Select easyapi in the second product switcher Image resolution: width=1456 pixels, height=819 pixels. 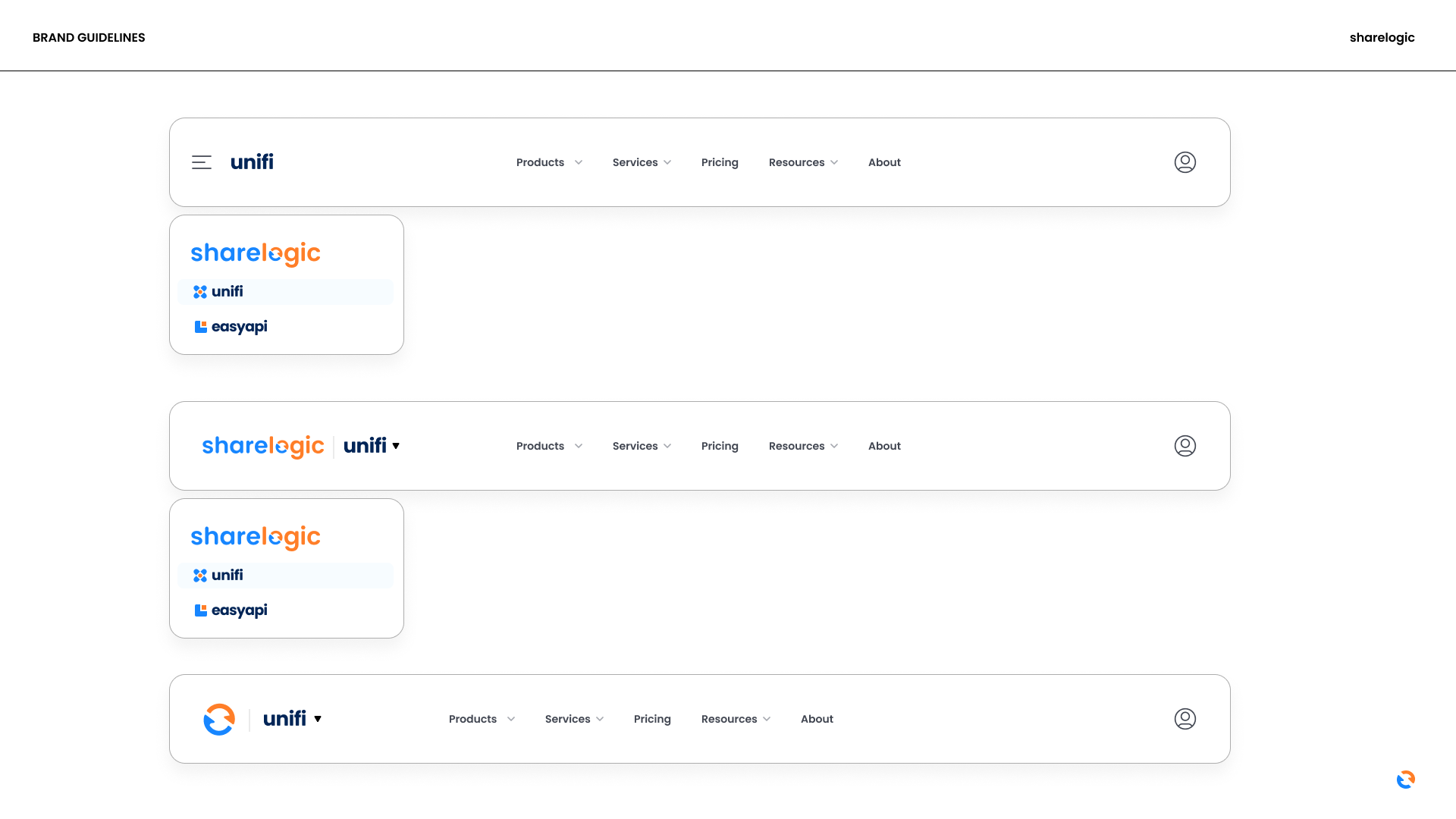239,610
